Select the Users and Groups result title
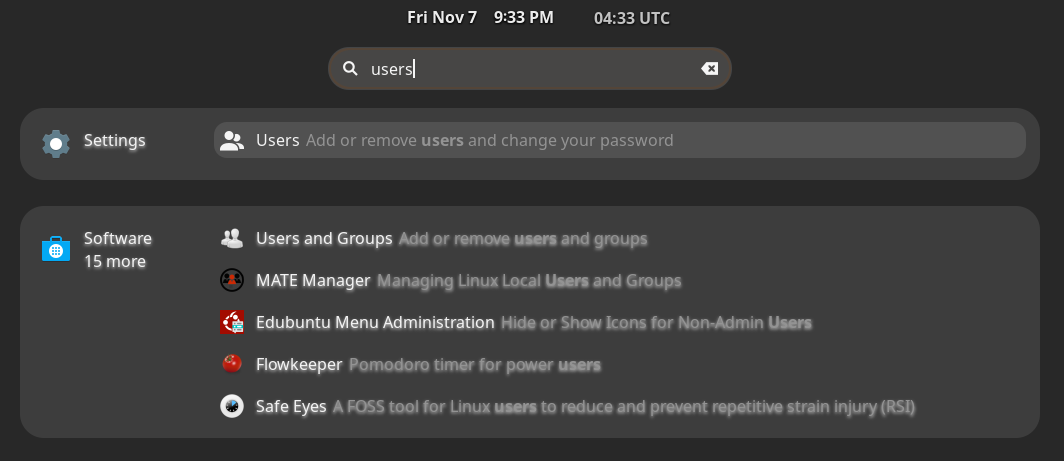The image size is (1064, 461). pyautogui.click(x=324, y=239)
